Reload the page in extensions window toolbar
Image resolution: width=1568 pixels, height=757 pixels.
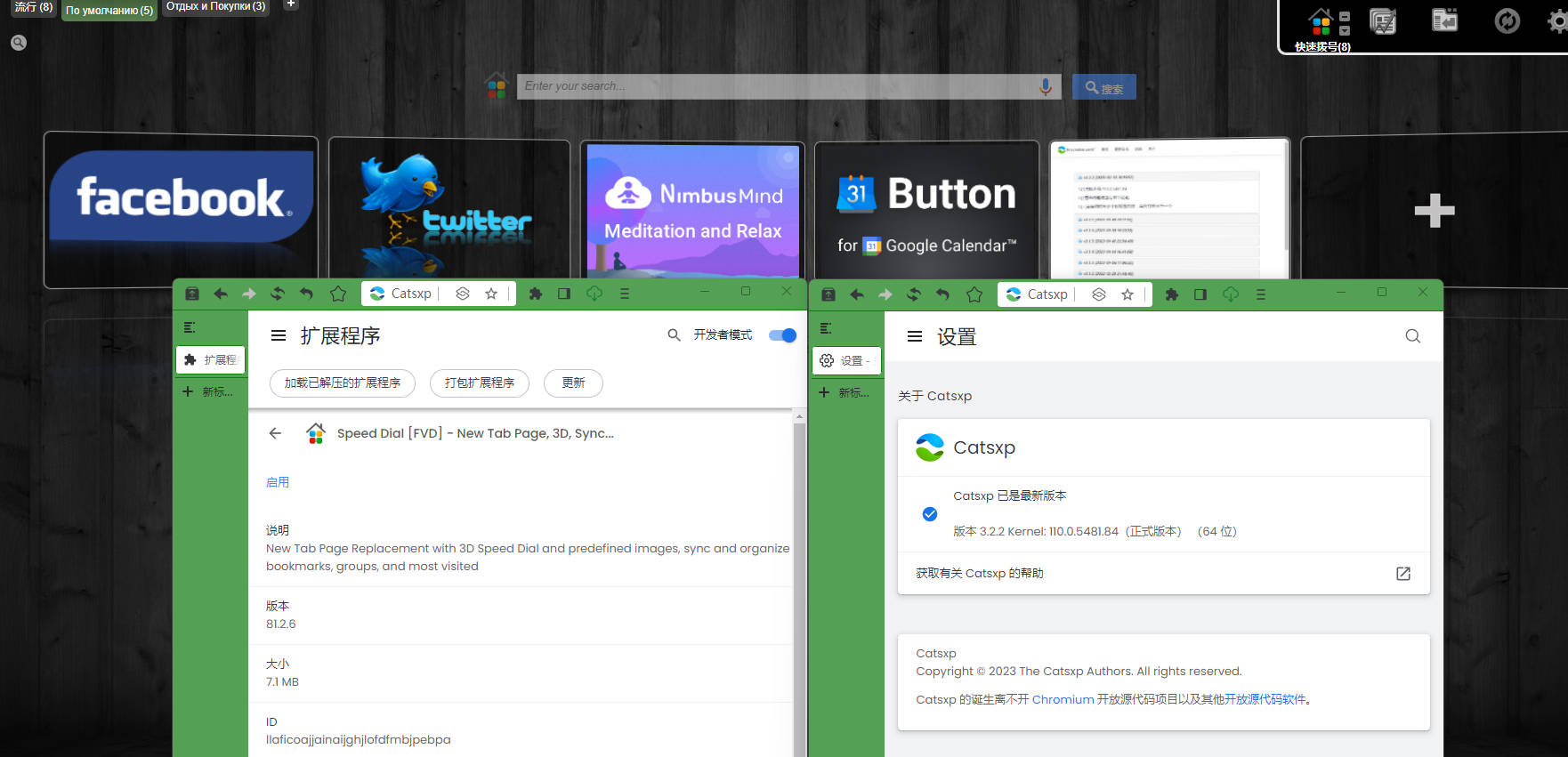[278, 294]
